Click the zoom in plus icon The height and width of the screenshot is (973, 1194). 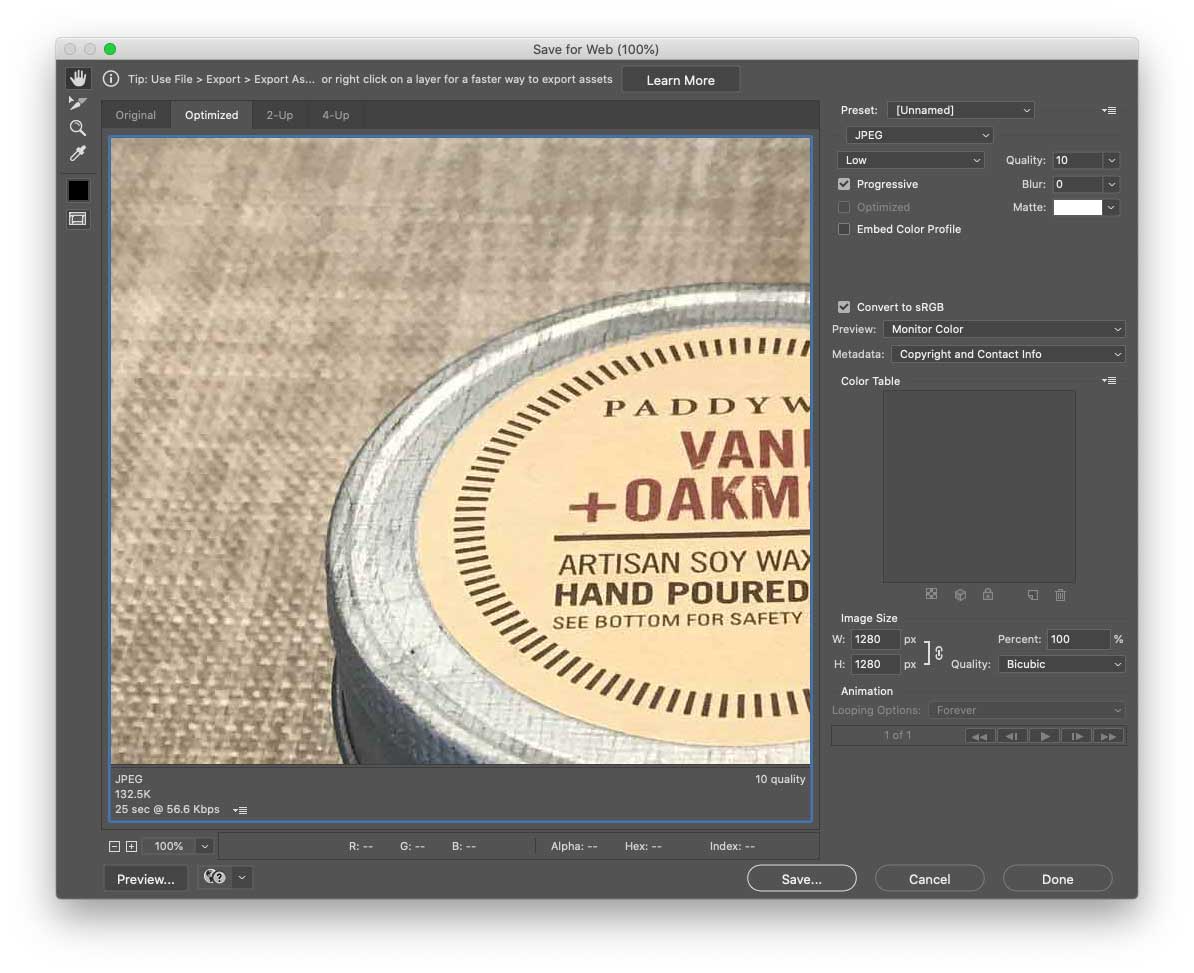point(131,847)
